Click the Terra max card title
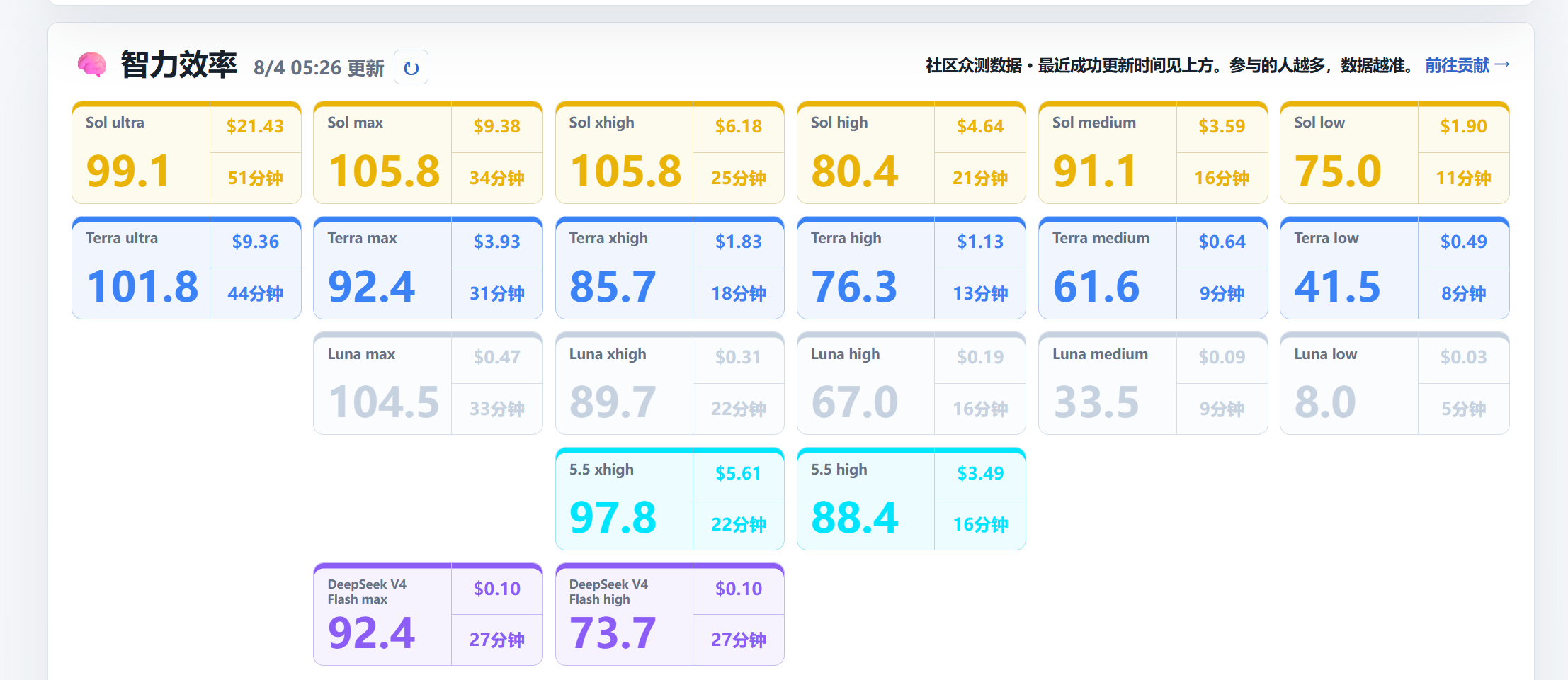Image resolution: width=1568 pixels, height=680 pixels. [x=362, y=238]
